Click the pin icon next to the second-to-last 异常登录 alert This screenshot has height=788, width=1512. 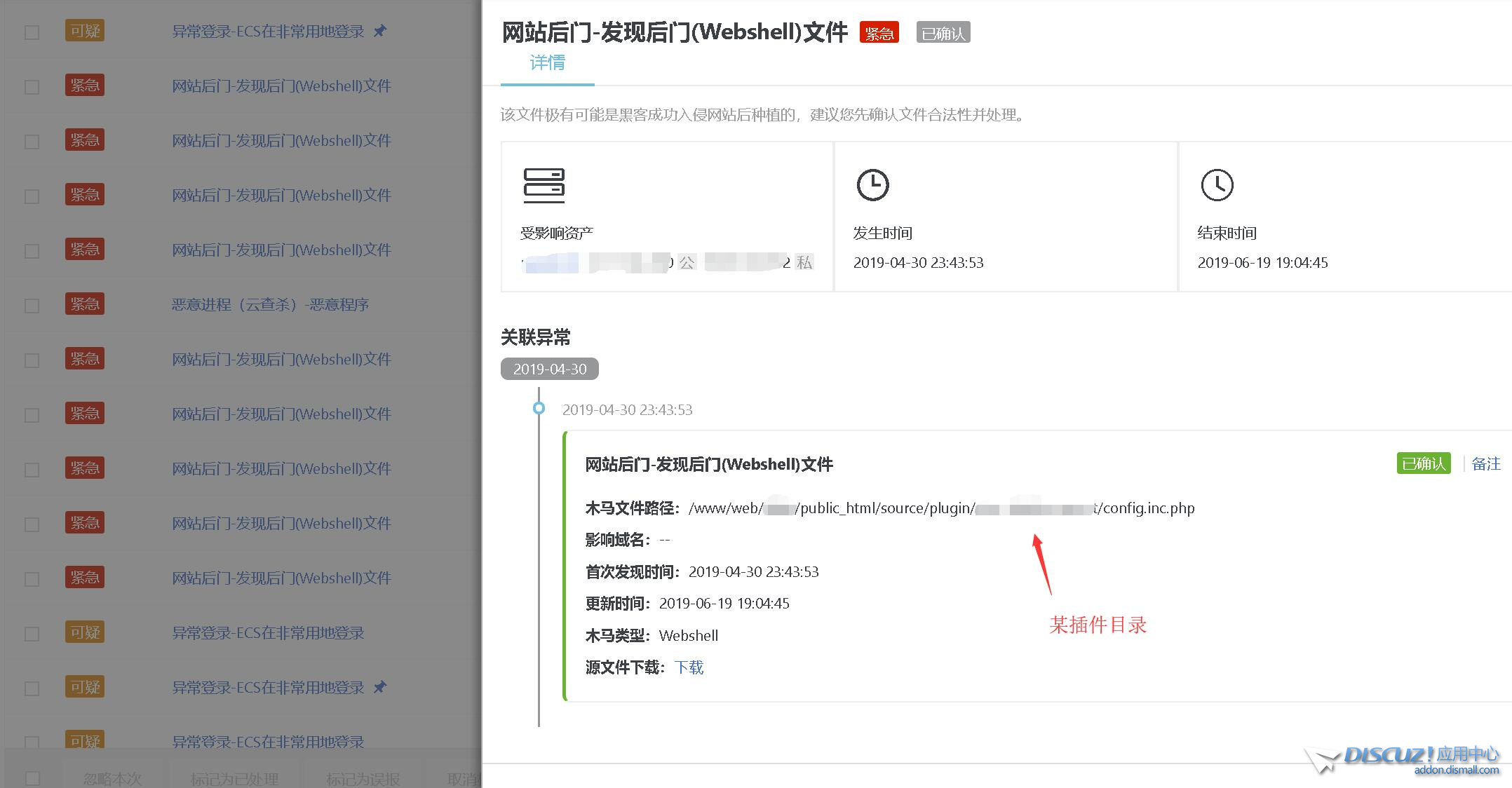coord(379,687)
